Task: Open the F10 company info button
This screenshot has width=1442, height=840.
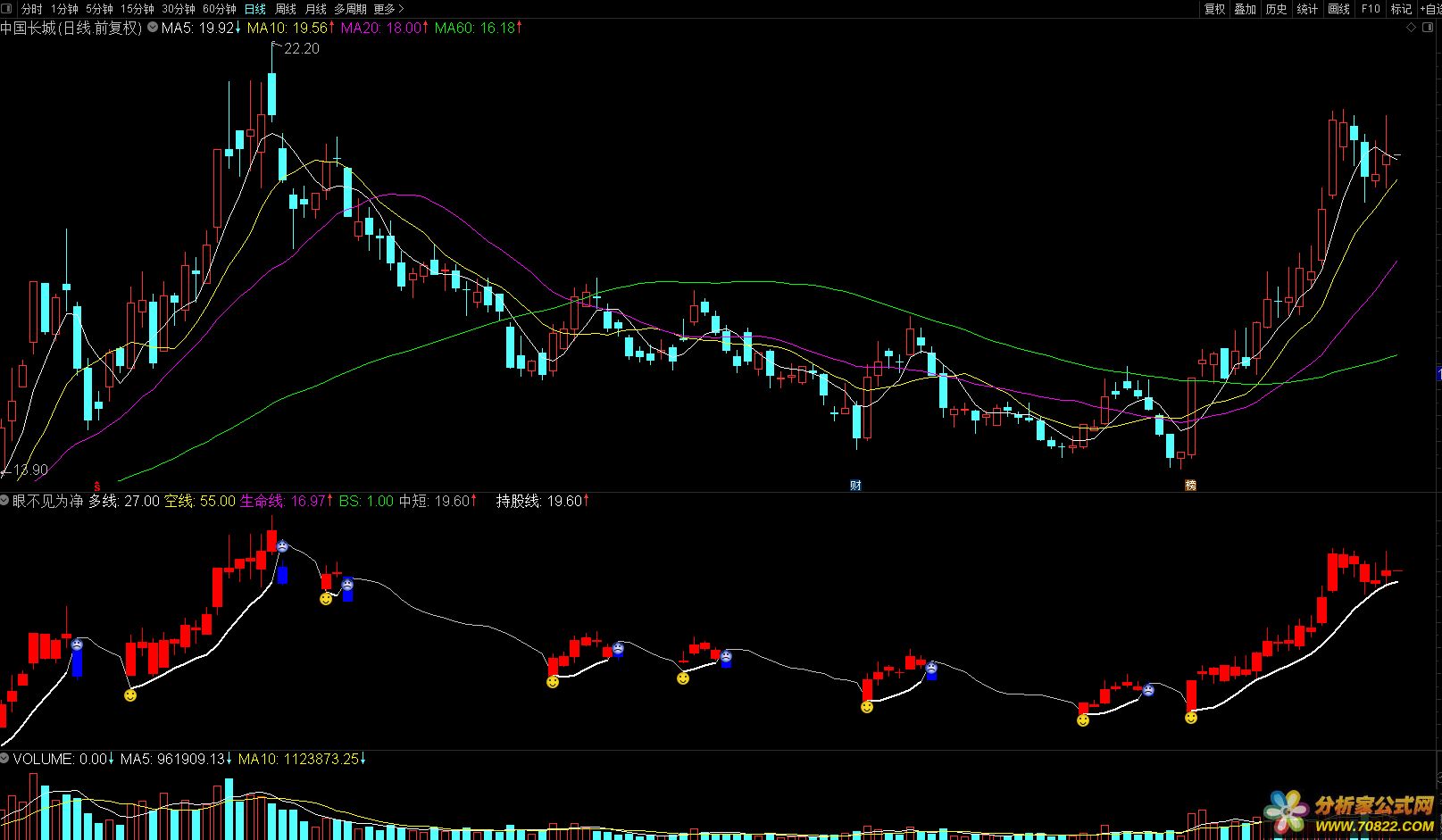Action: click(1371, 9)
